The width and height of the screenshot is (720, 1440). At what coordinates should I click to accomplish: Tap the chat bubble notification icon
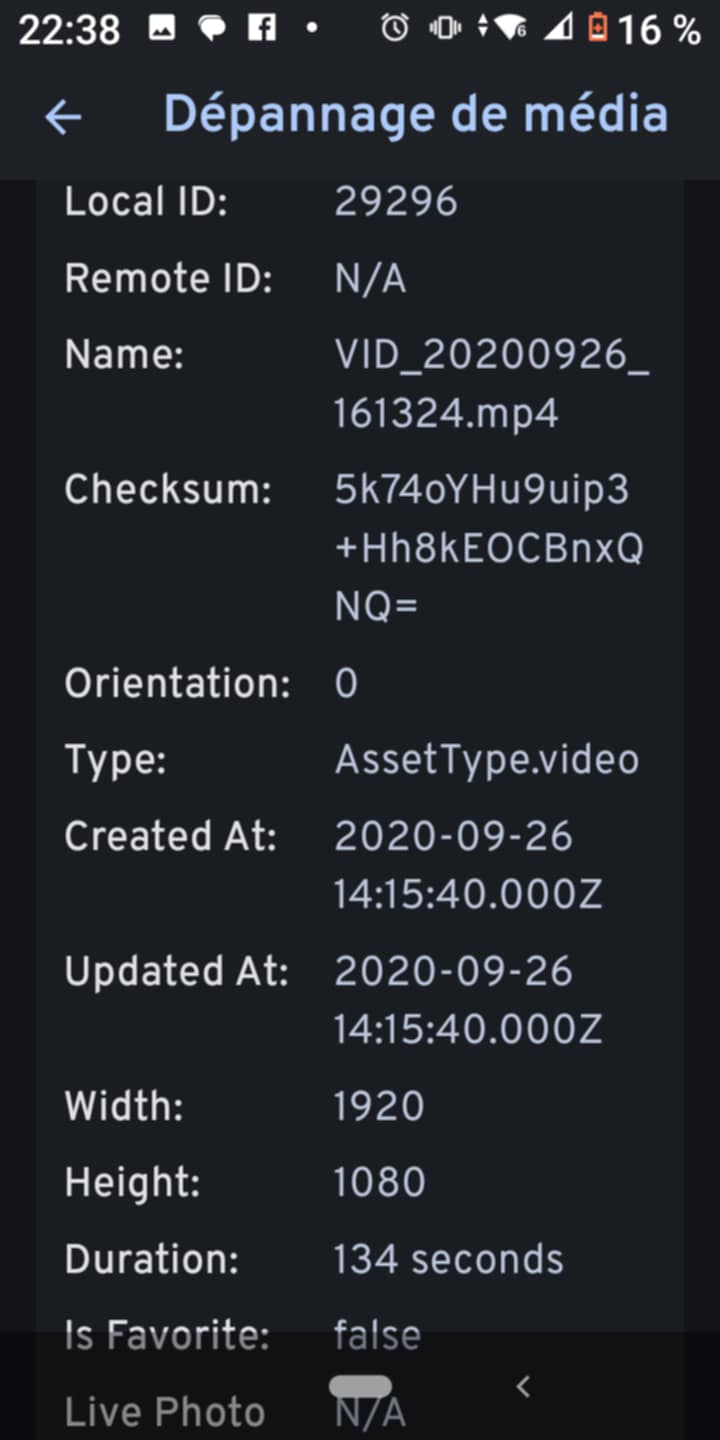(212, 29)
